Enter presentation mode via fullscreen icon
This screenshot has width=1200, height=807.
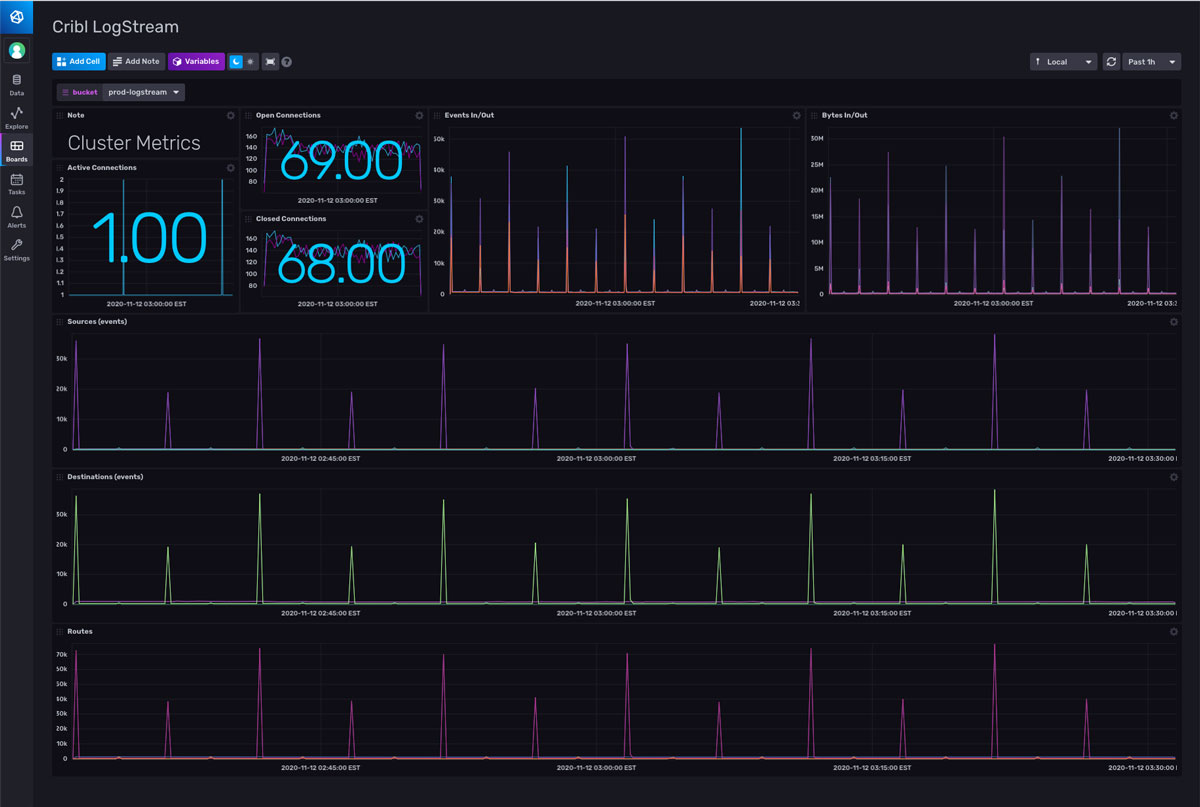tap(270, 62)
